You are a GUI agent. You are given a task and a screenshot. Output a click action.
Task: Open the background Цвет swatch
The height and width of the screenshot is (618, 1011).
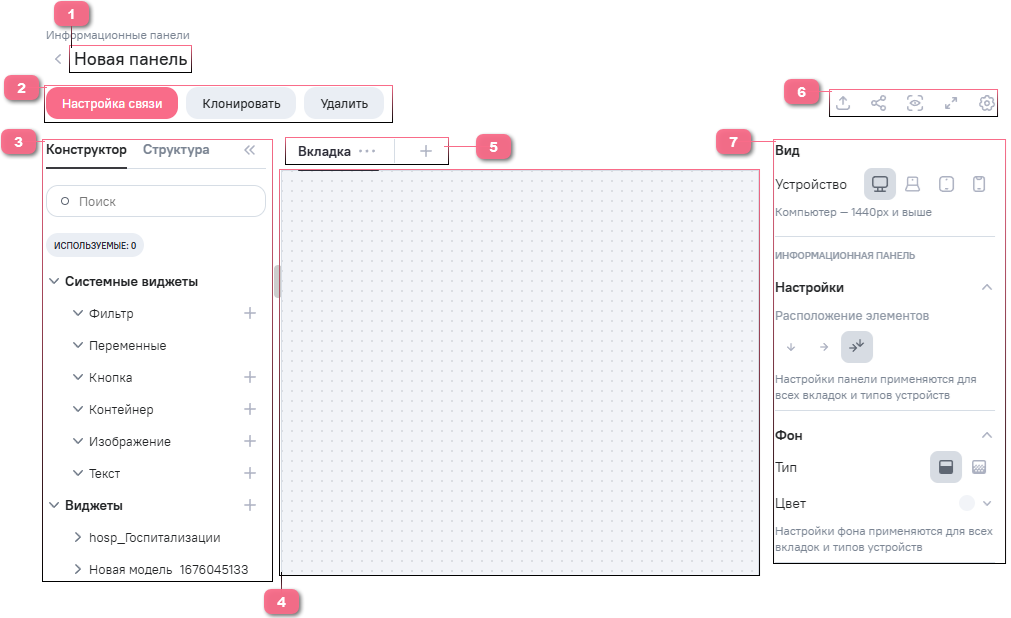pos(966,503)
